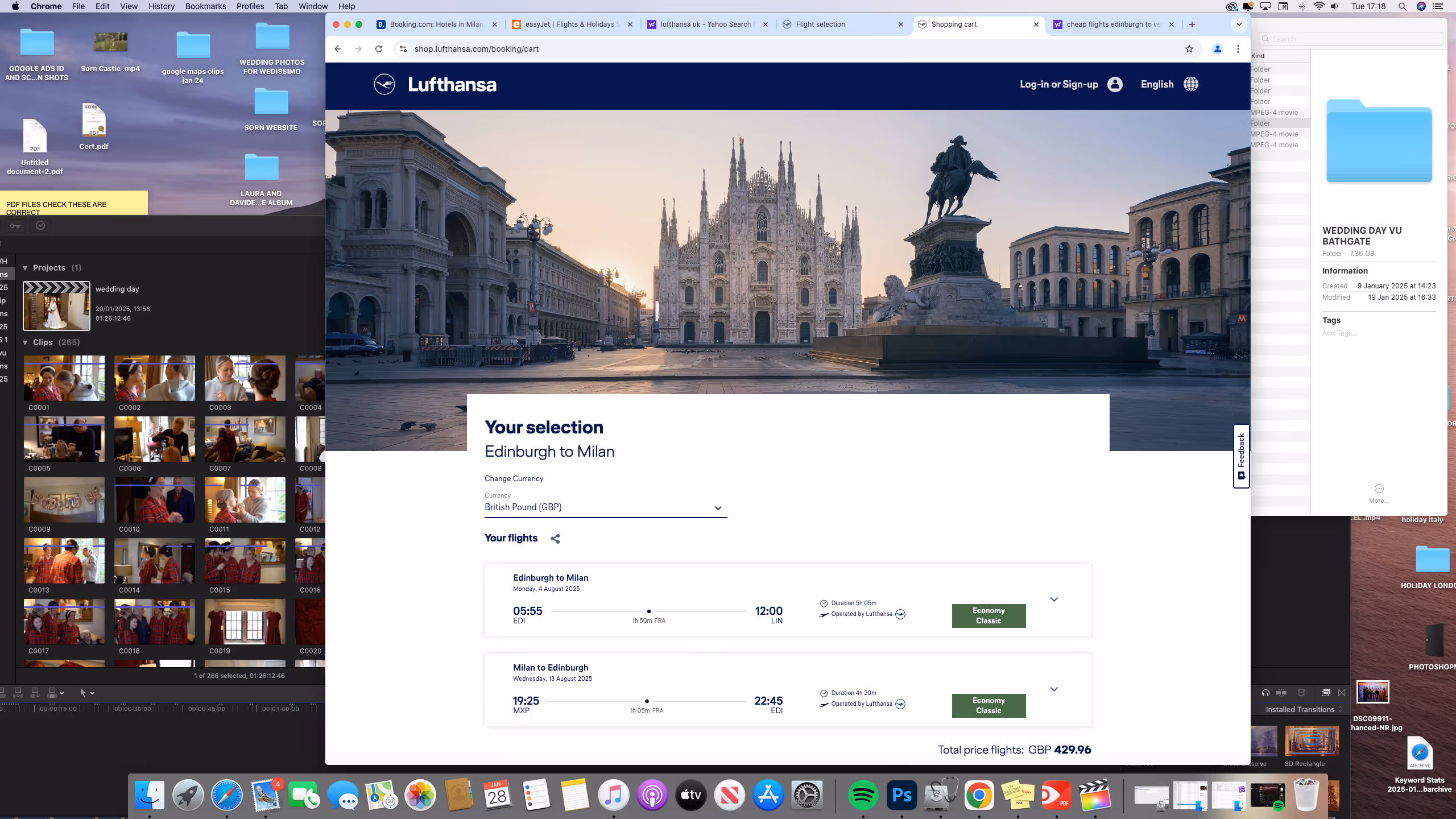Switch to the Flight selection tab
The image size is (1456, 819).
(820, 24)
